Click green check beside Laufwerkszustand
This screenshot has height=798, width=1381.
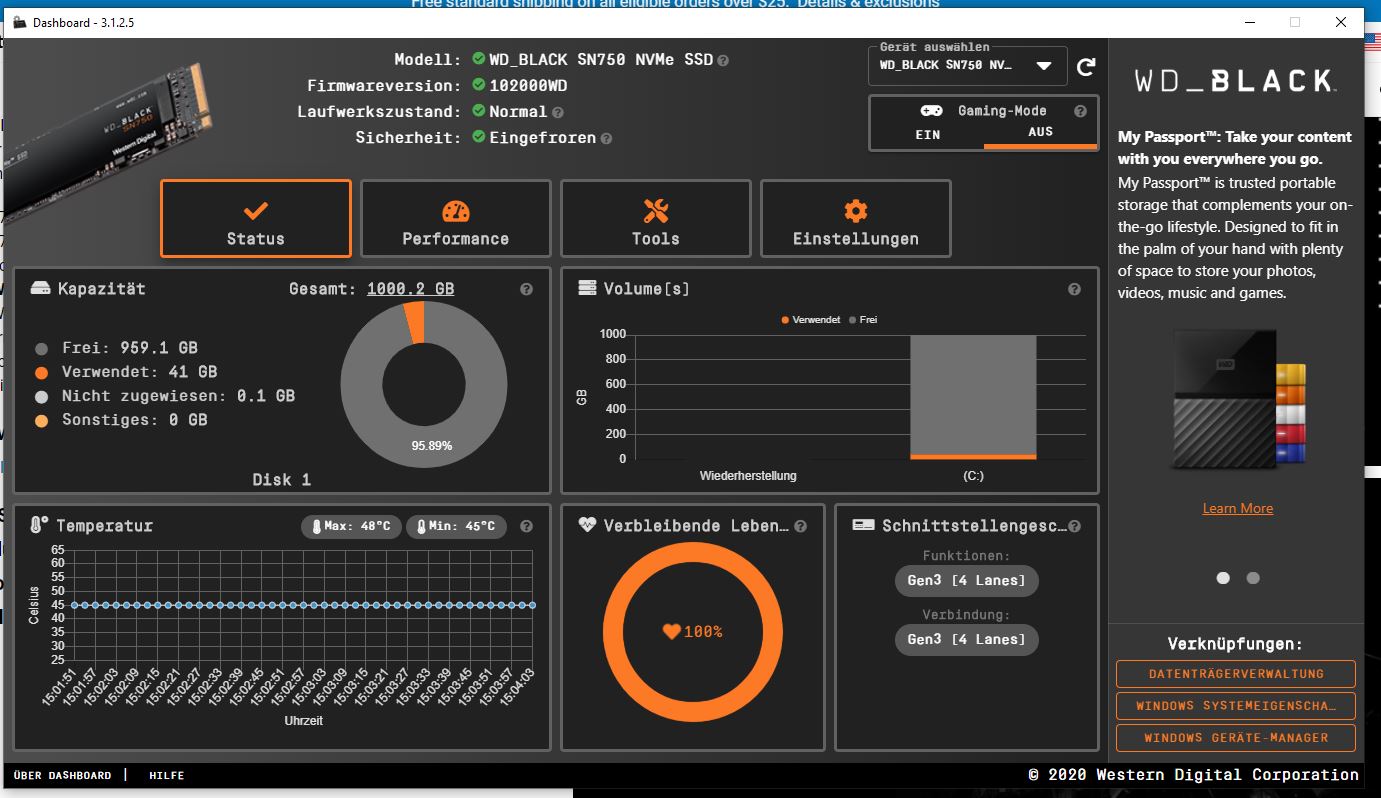[479, 111]
